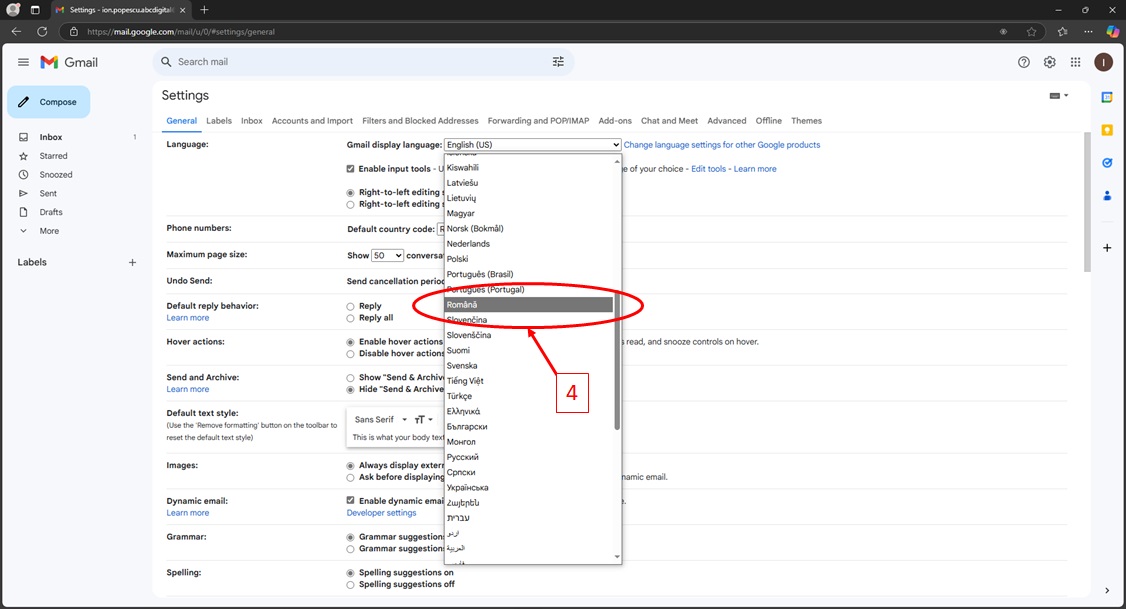
Task: Click the Settings gear icon
Action: click(1049, 62)
